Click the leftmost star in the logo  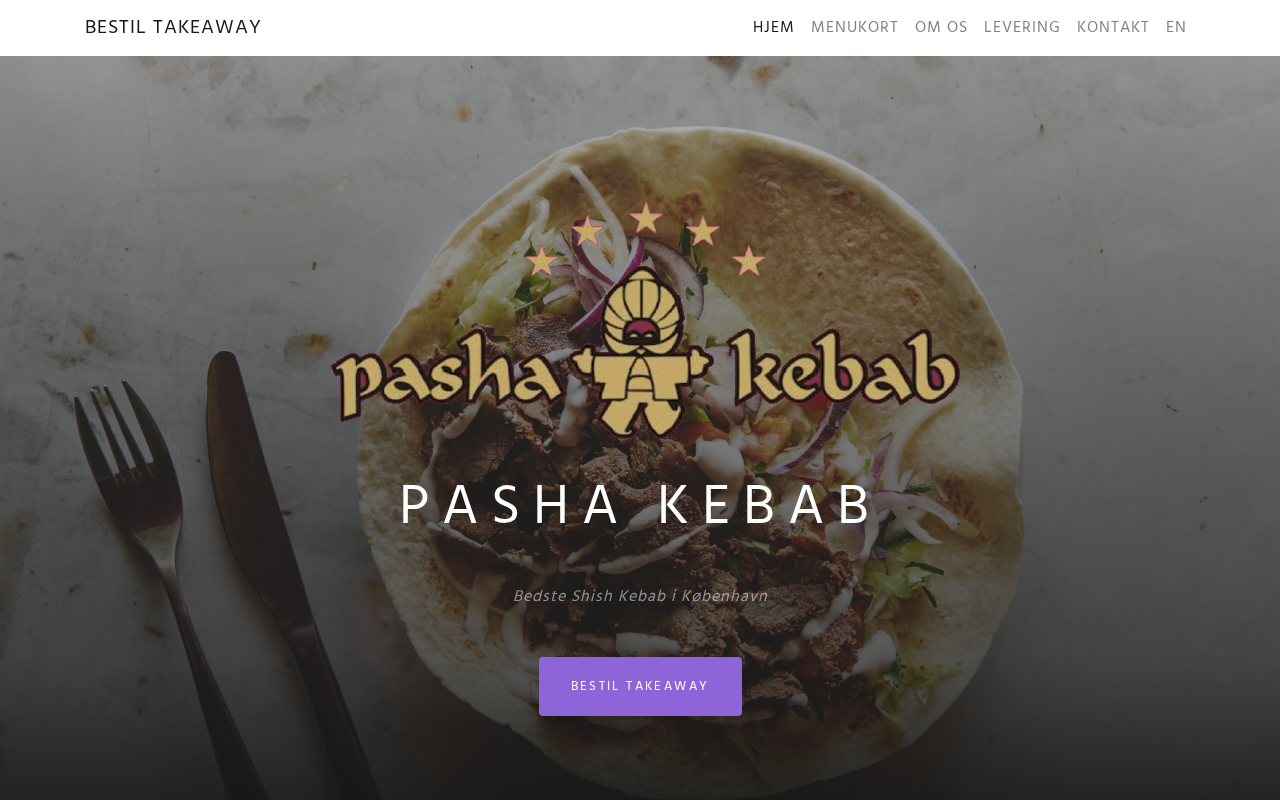[x=541, y=261]
